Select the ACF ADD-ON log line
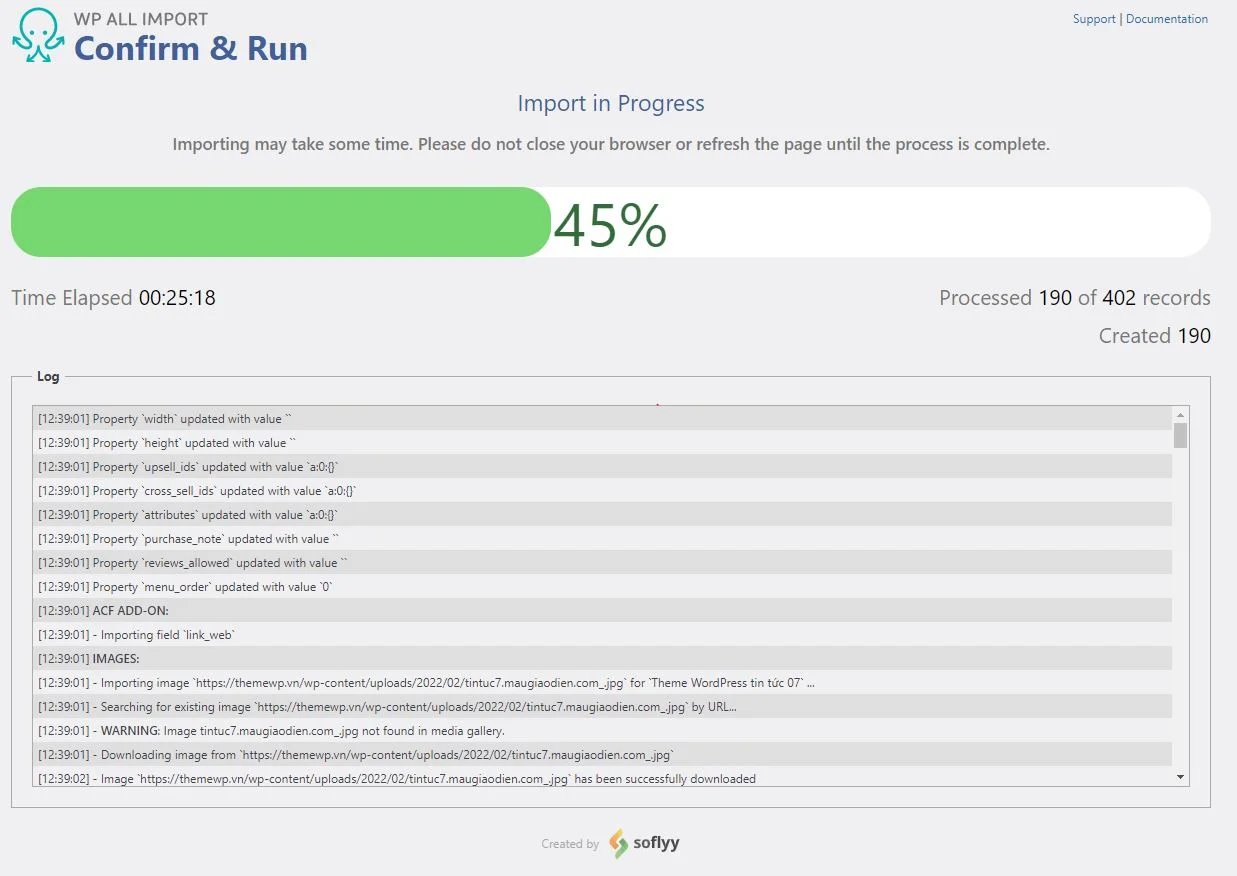Screen dimensions: 1237x876 602,611
